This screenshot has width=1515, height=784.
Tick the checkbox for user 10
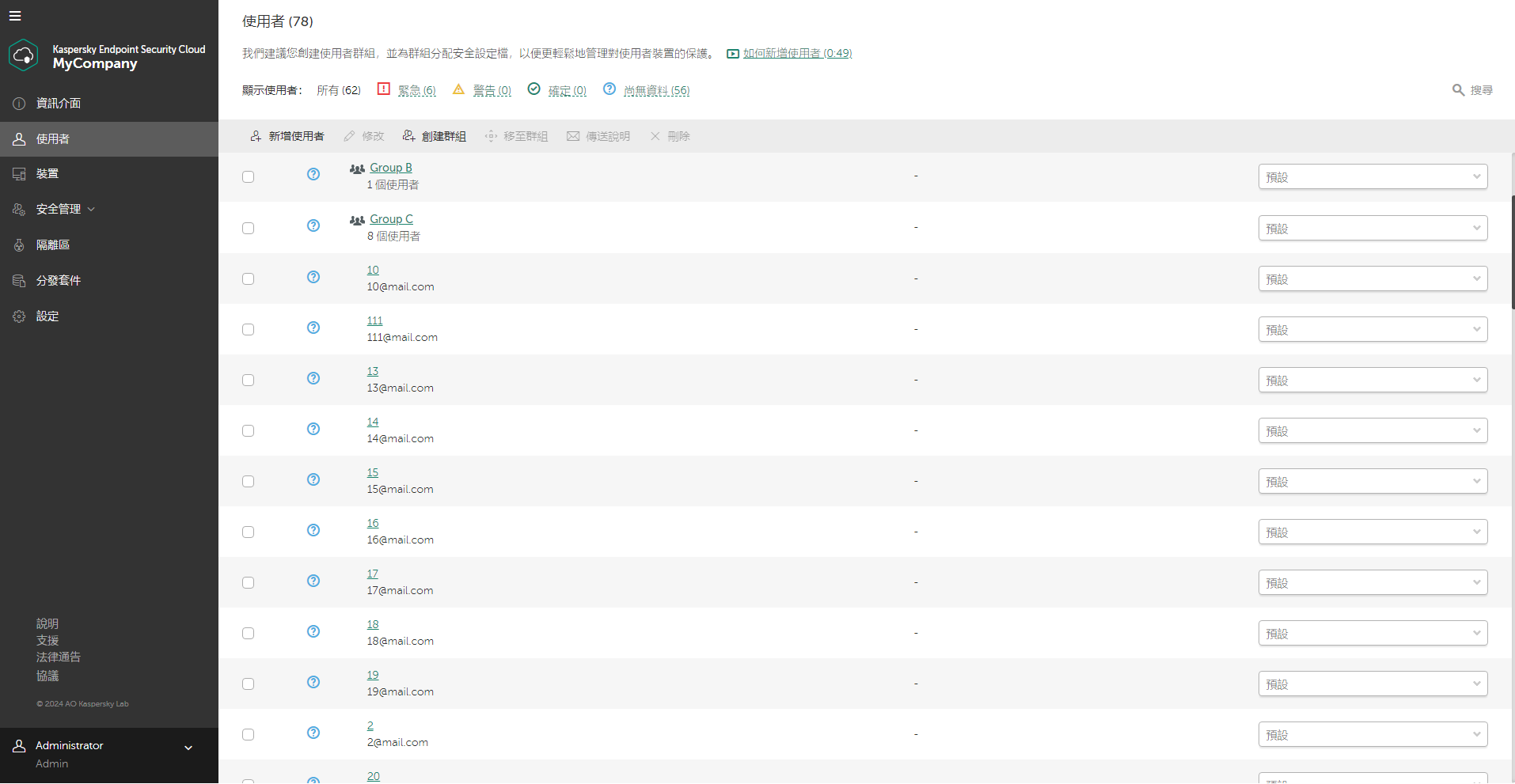pyautogui.click(x=249, y=278)
